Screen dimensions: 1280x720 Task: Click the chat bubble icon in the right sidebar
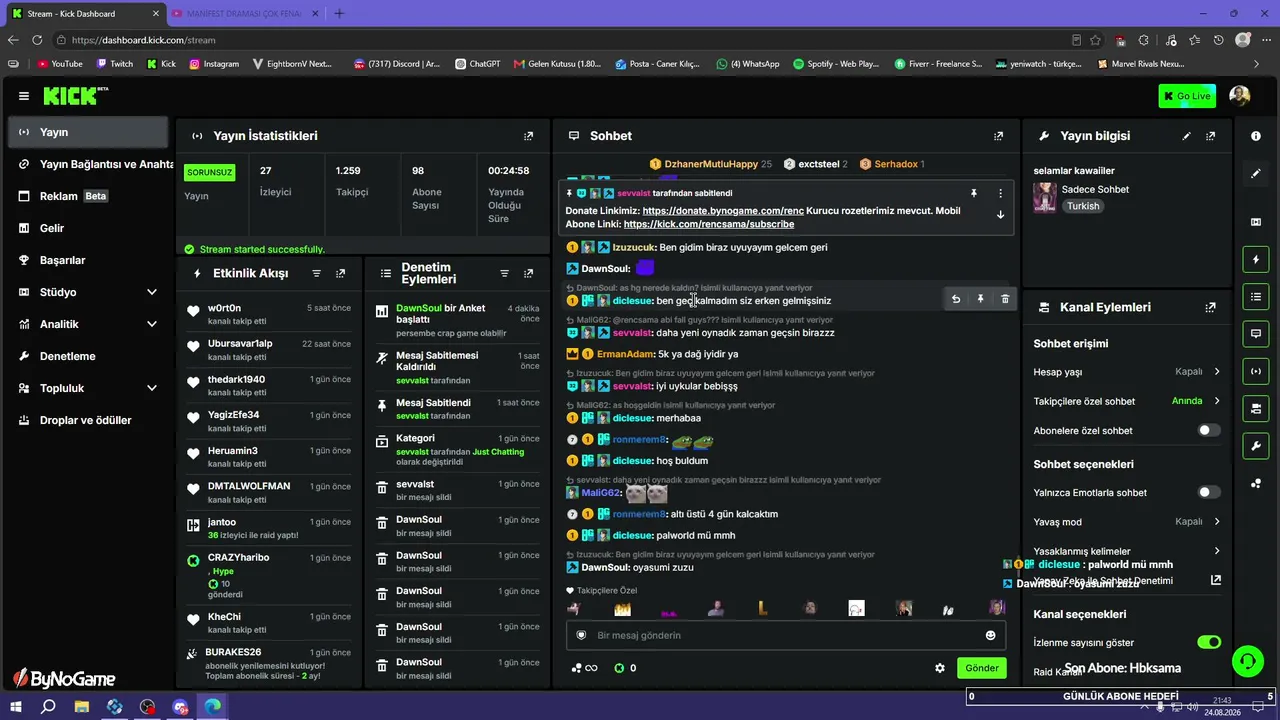click(1256, 333)
